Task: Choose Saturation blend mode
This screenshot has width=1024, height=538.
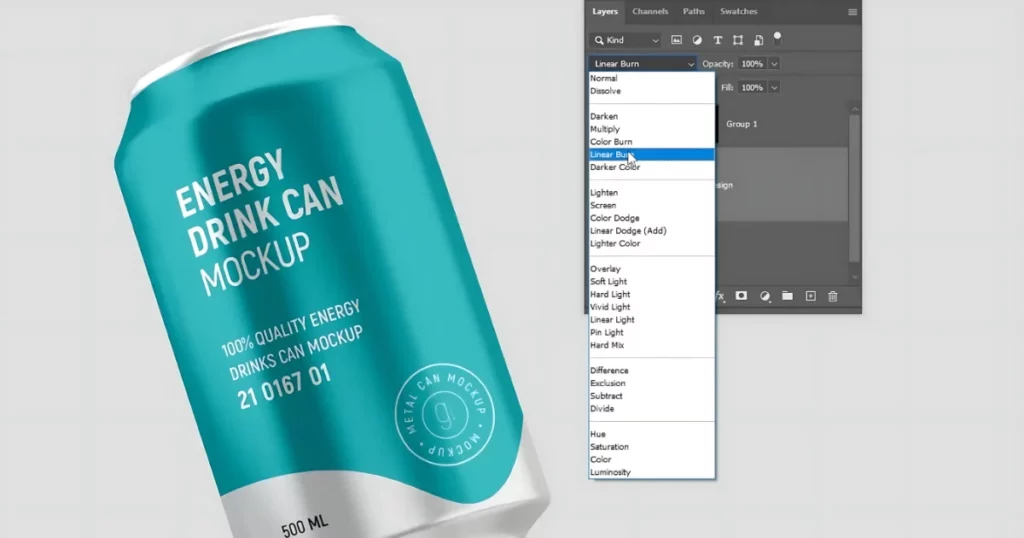Action: 652,447
